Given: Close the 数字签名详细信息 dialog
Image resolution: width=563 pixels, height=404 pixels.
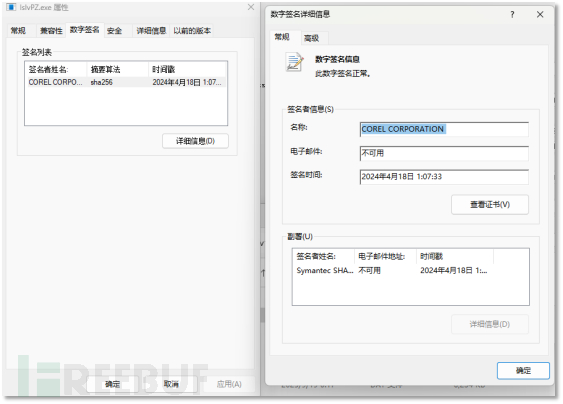Looking at the screenshot, I should (x=540, y=14).
